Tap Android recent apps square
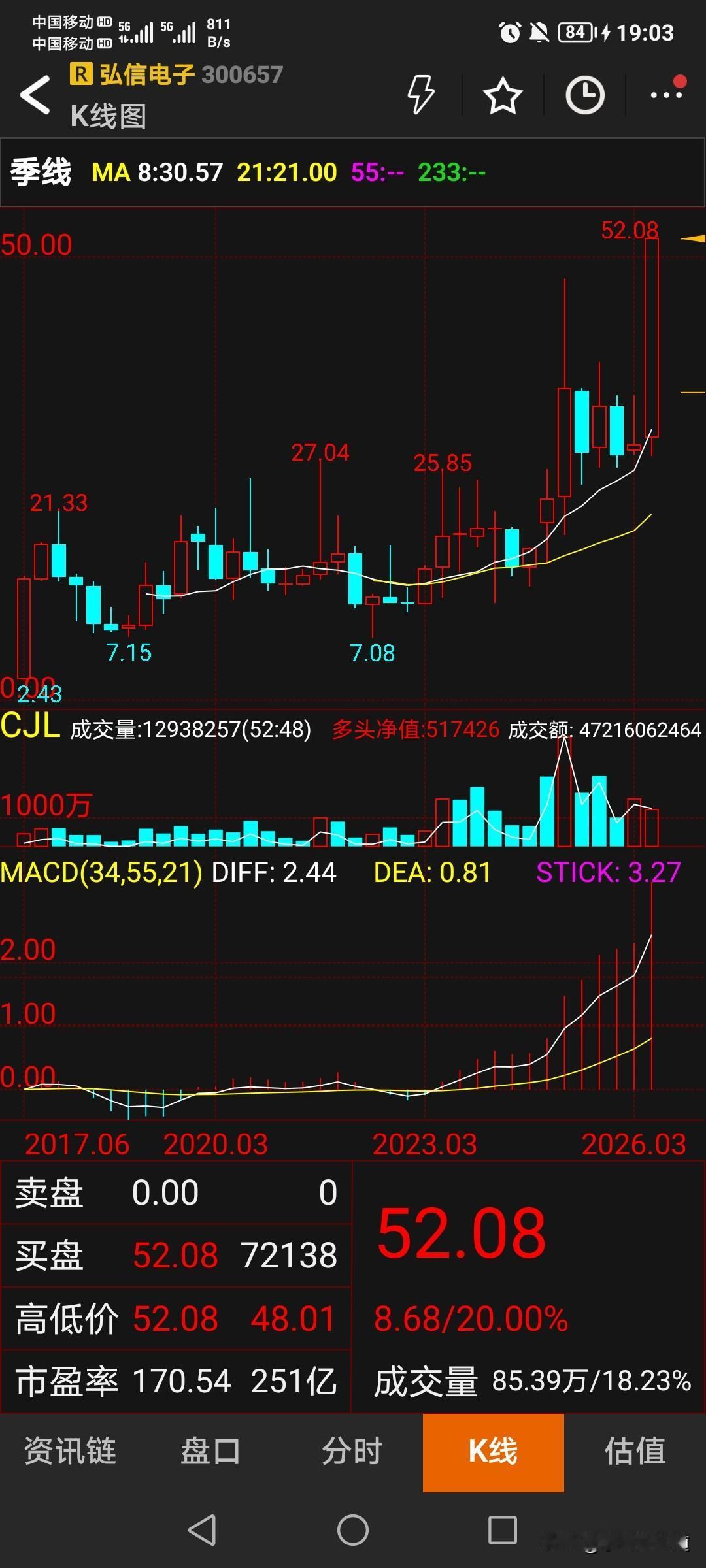 (x=503, y=1529)
